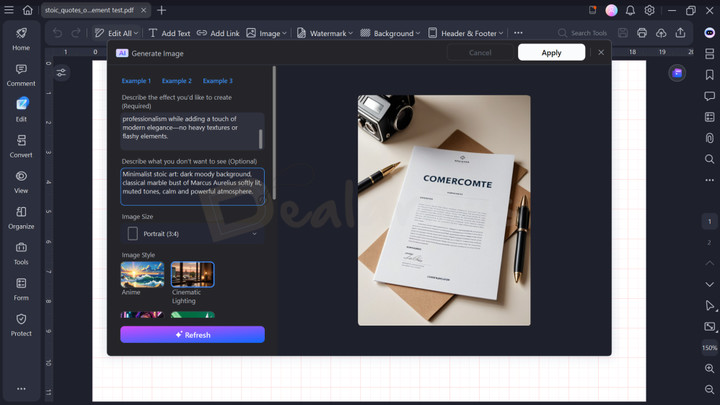Viewport: 720px width, 405px height.
Task: Select page 1 indicator
Action: pos(709,221)
